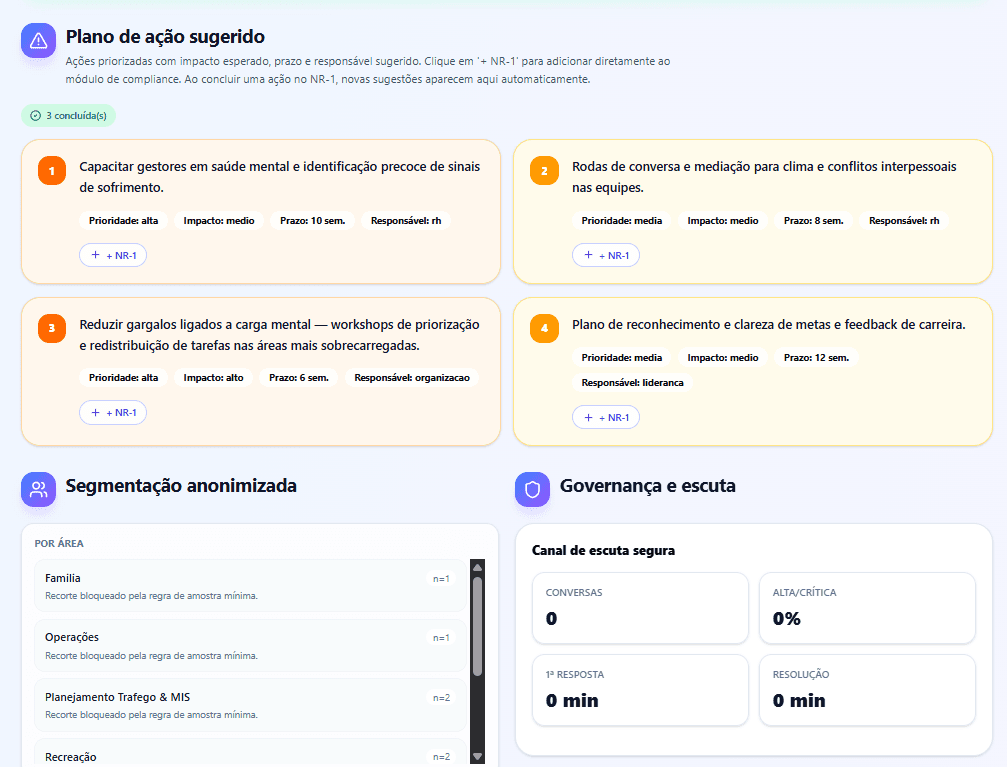
Task: Click the n=1 badge on Operações row
Action: point(441,638)
